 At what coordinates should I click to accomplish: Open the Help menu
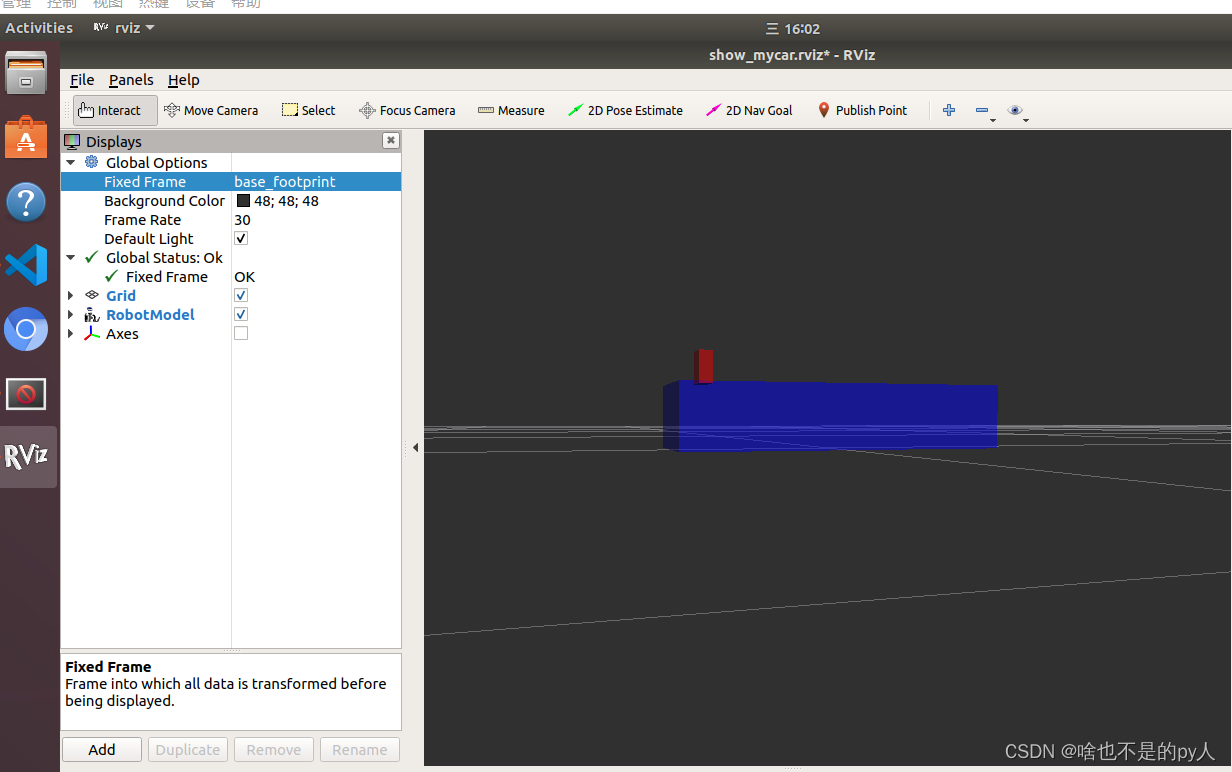[x=184, y=80]
